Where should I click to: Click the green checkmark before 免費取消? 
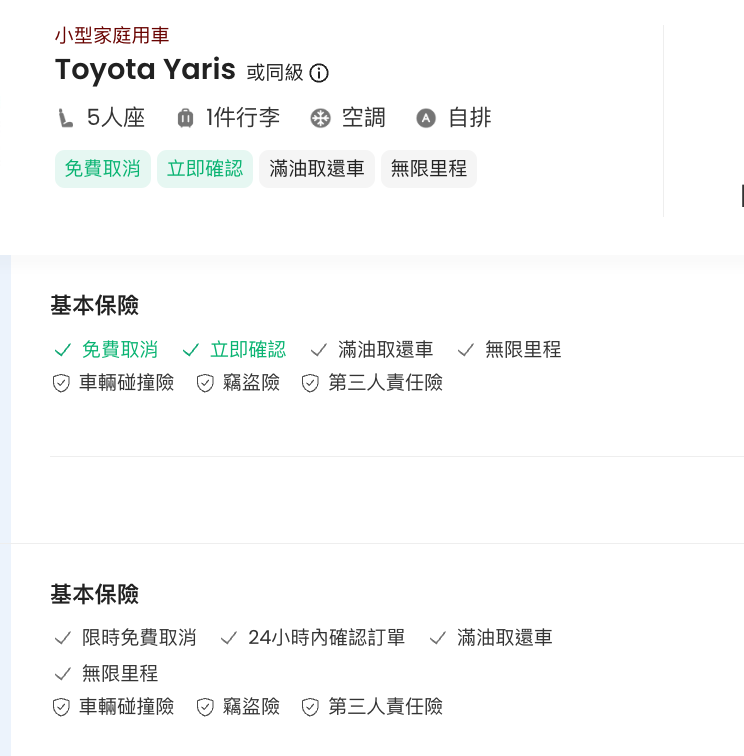pyautogui.click(x=63, y=350)
